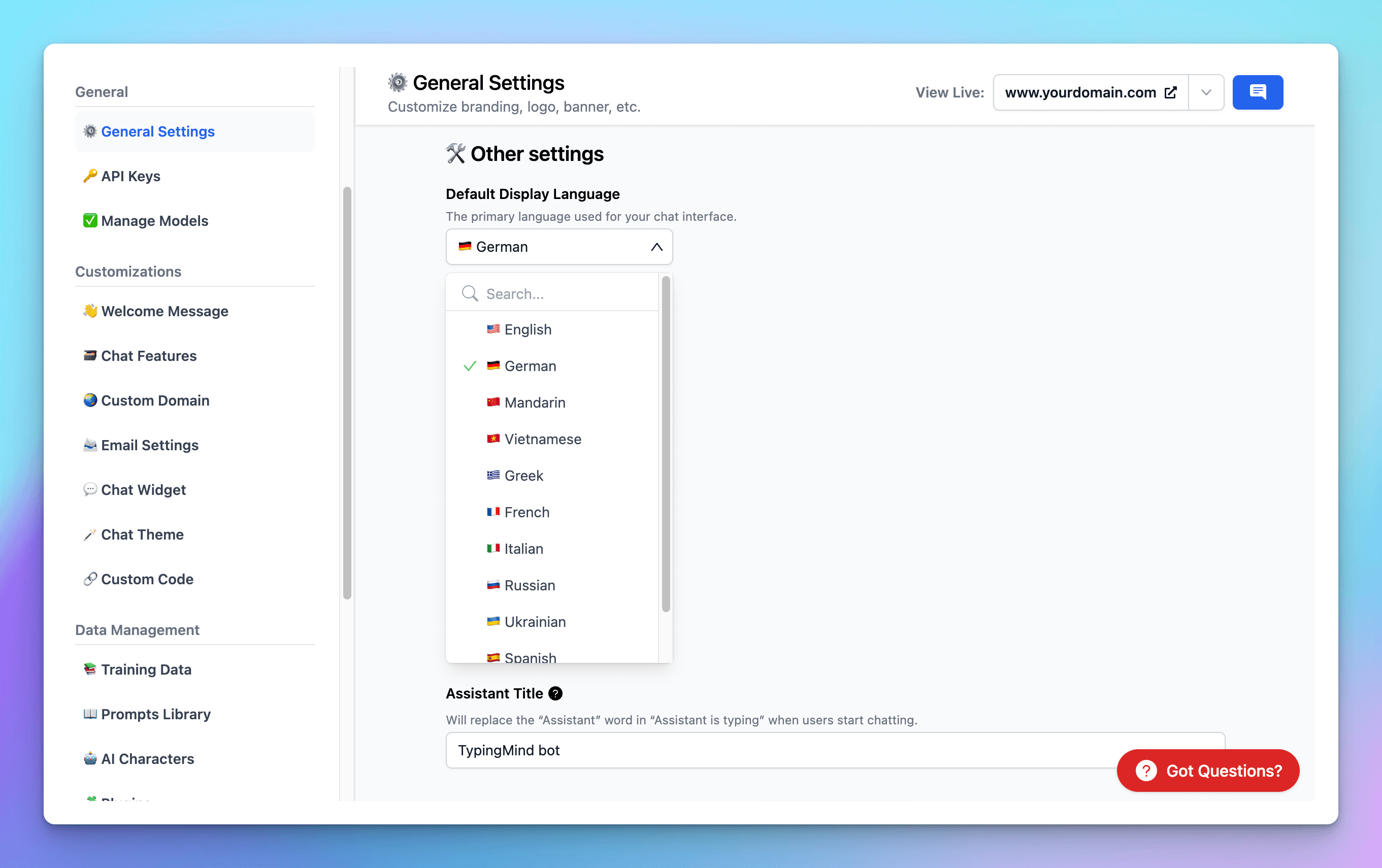Select the checked German language option
This screenshot has height=868, width=1382.
pos(530,366)
